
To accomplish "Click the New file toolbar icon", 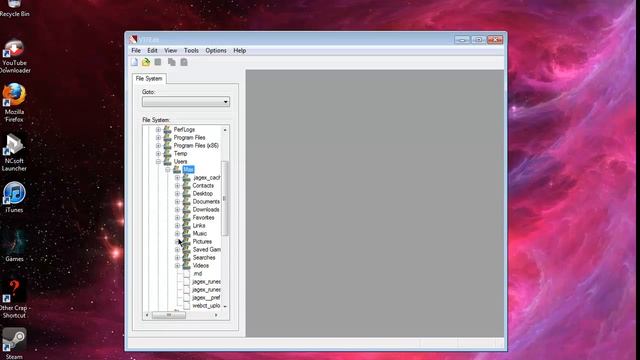I will click(x=134, y=62).
